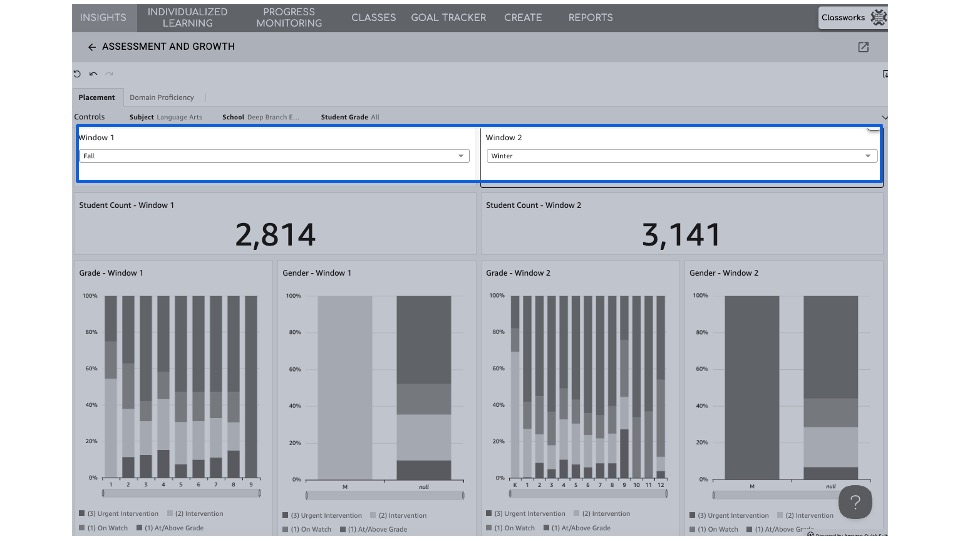The width and height of the screenshot is (960, 540).
Task: Click the Student Grade All control
Action: [350, 117]
